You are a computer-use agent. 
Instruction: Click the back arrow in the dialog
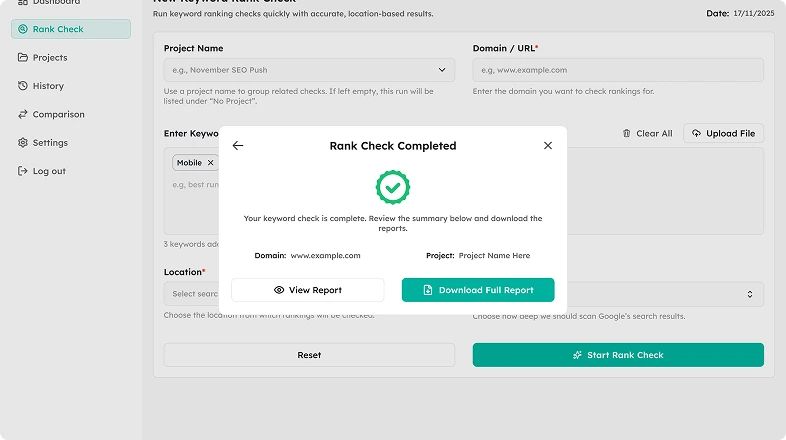point(238,146)
